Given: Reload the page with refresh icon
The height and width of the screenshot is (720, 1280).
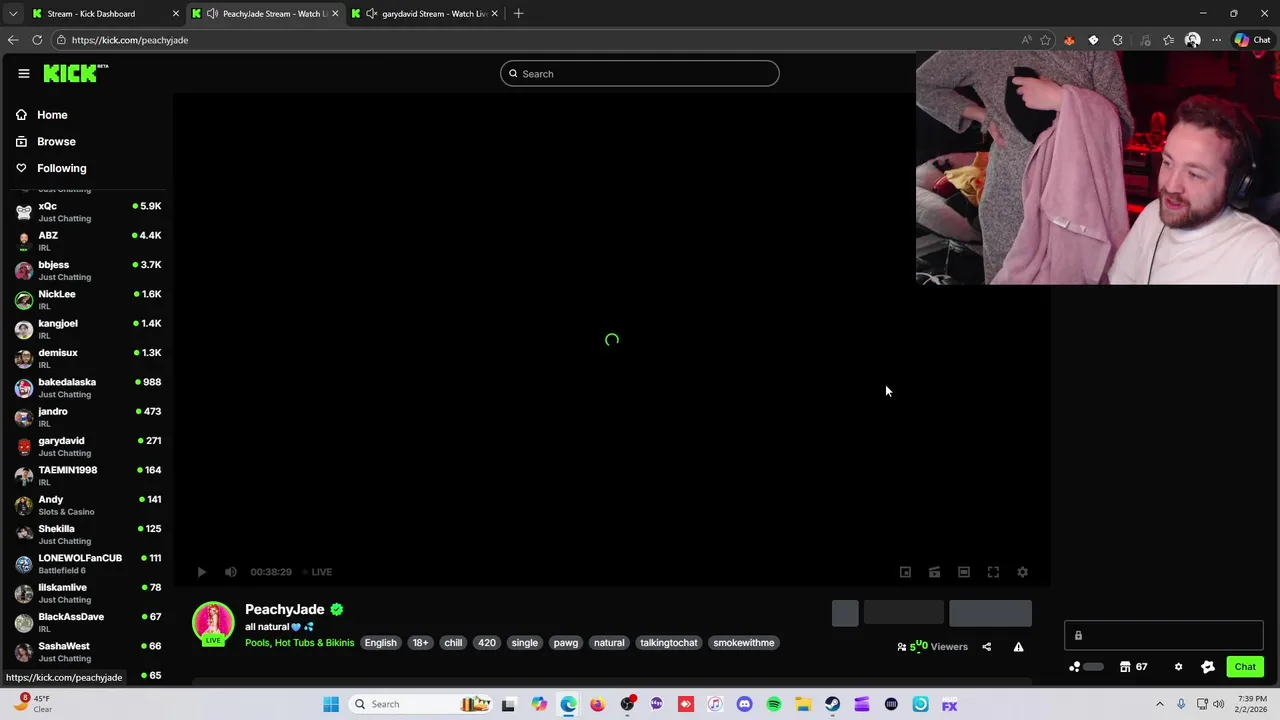Looking at the screenshot, I should tap(37, 40).
